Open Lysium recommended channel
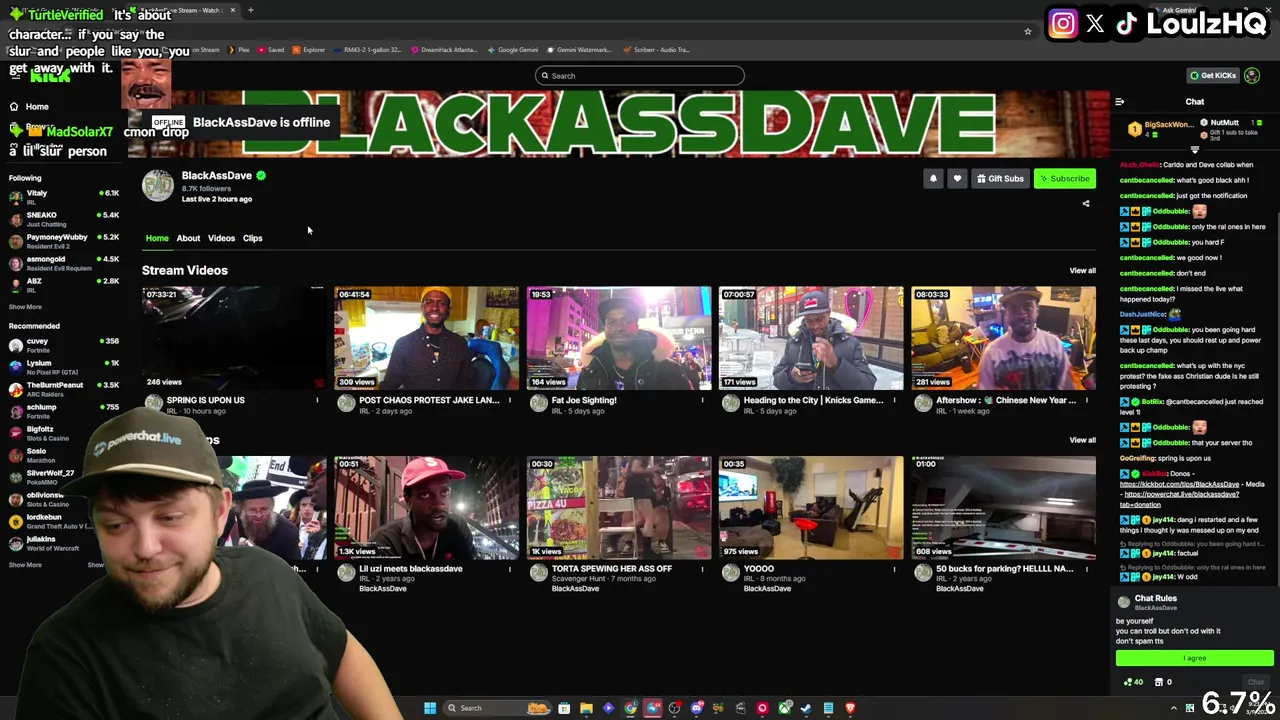 (x=64, y=367)
